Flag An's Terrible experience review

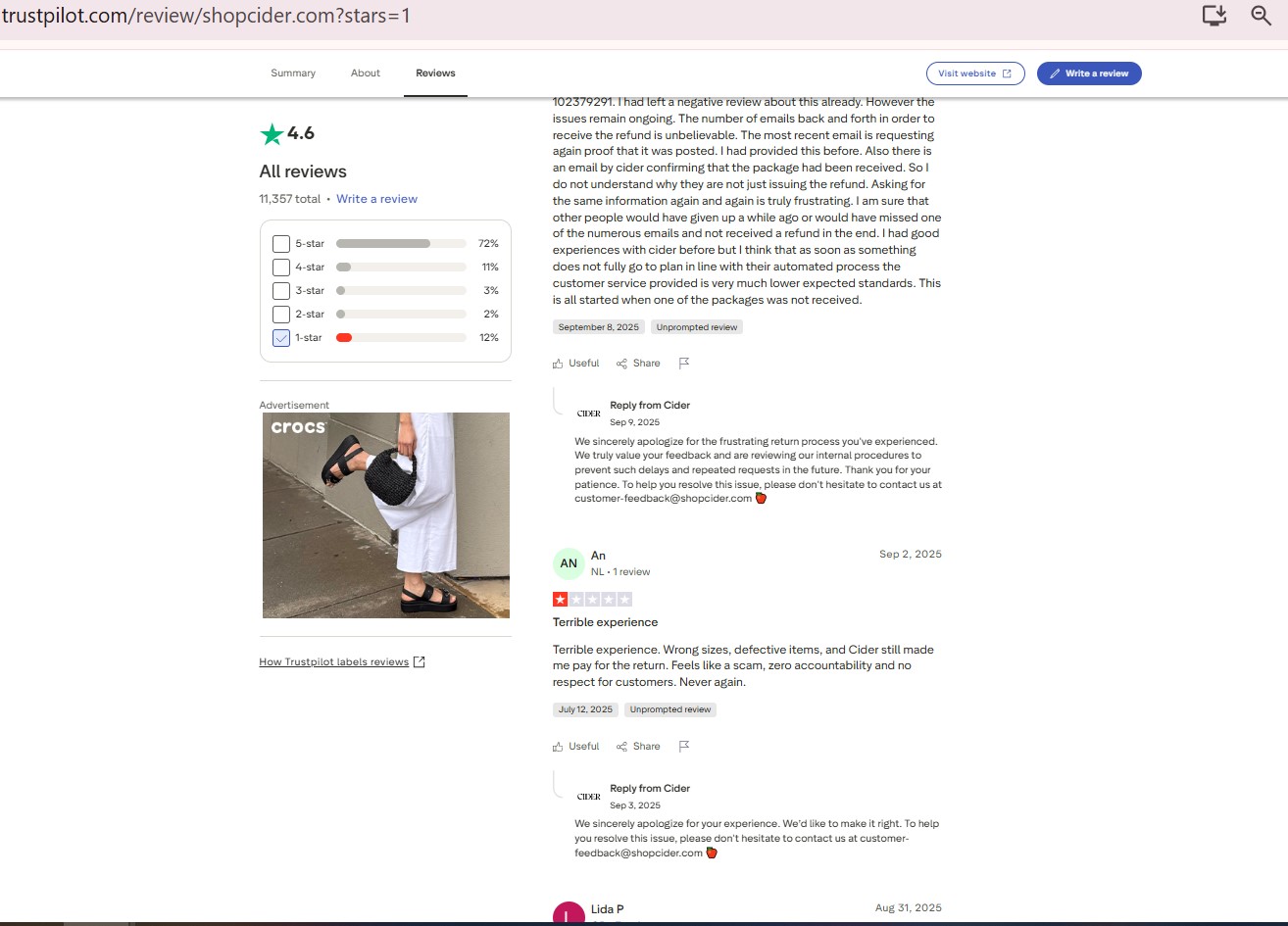tap(684, 746)
